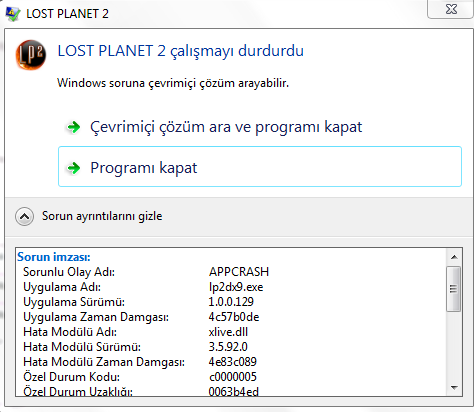Click the 'Uygulama Sürümü:' label
The width and height of the screenshot is (474, 412).
tap(74, 302)
